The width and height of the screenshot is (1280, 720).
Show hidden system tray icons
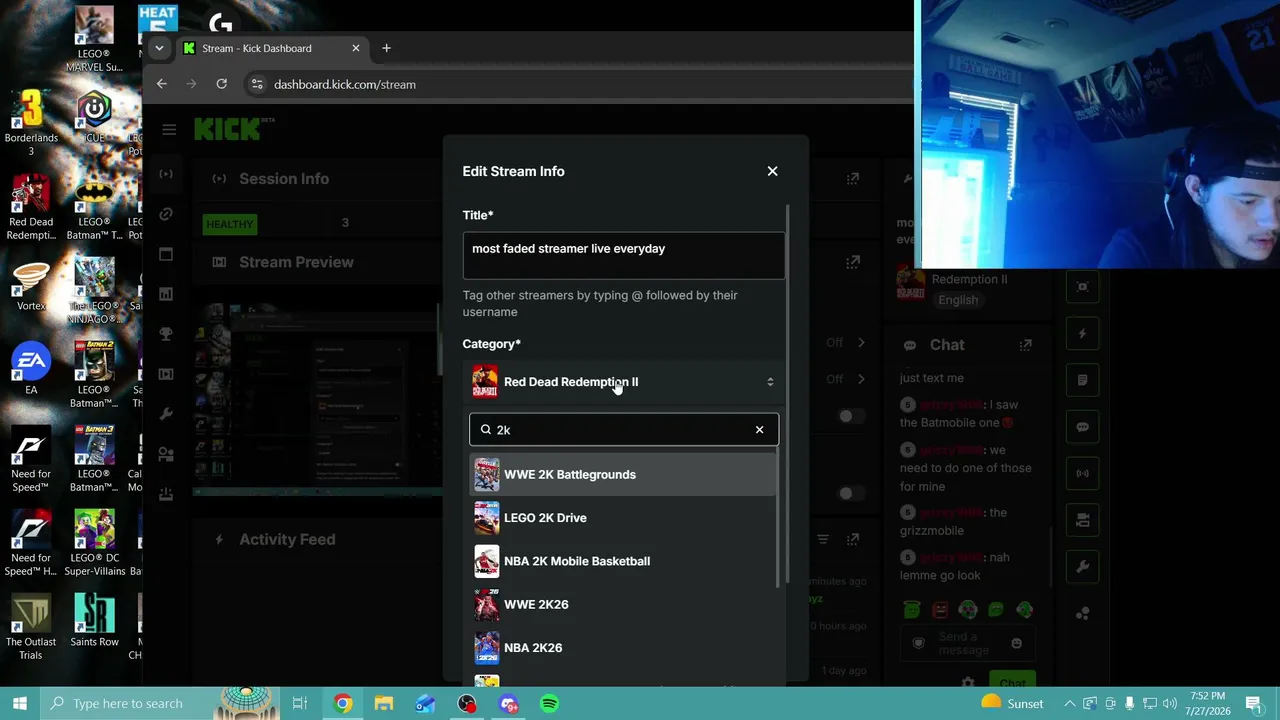tap(1069, 703)
